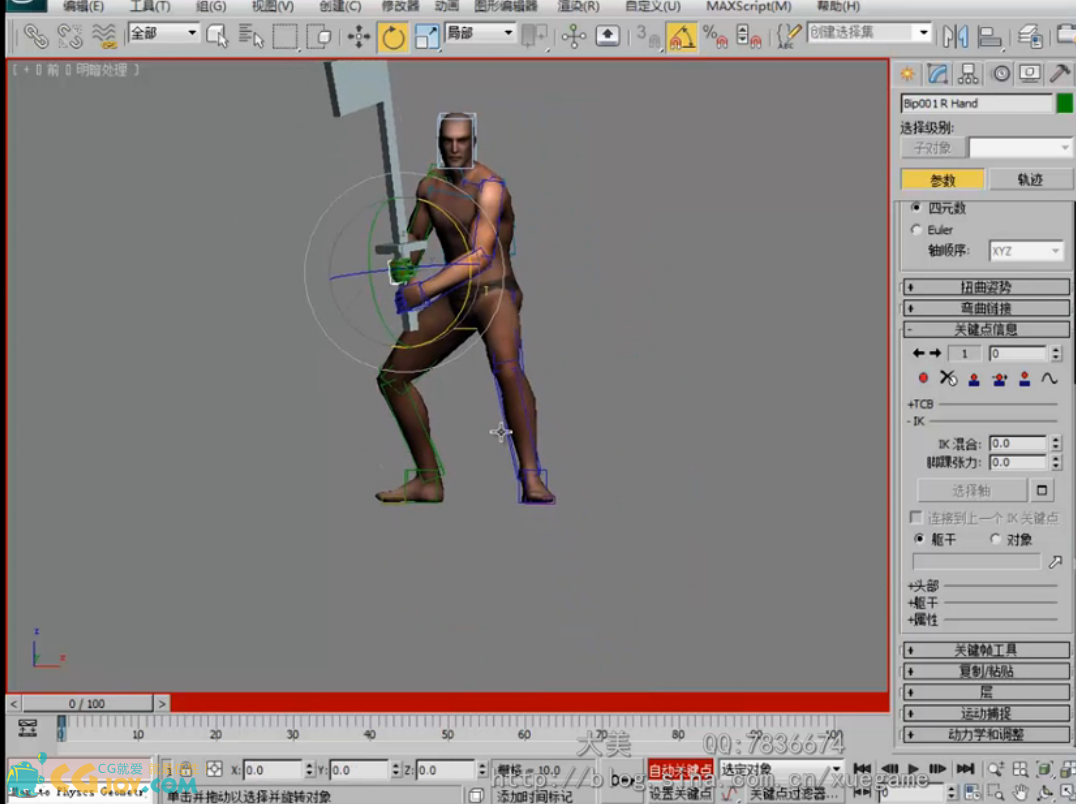Collapse the 关键点信息 rollout

tap(986, 329)
